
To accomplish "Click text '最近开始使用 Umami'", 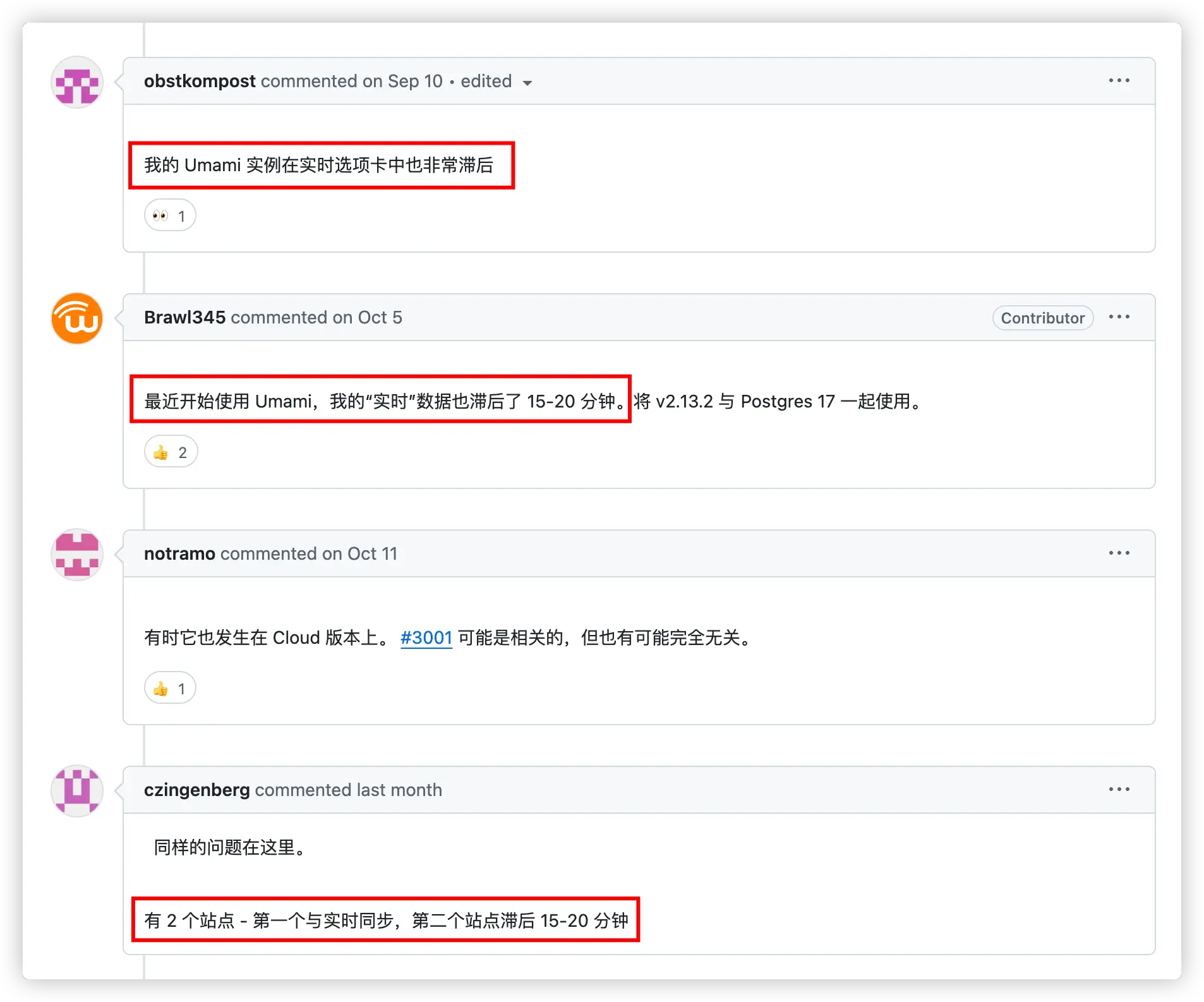I will (228, 401).
